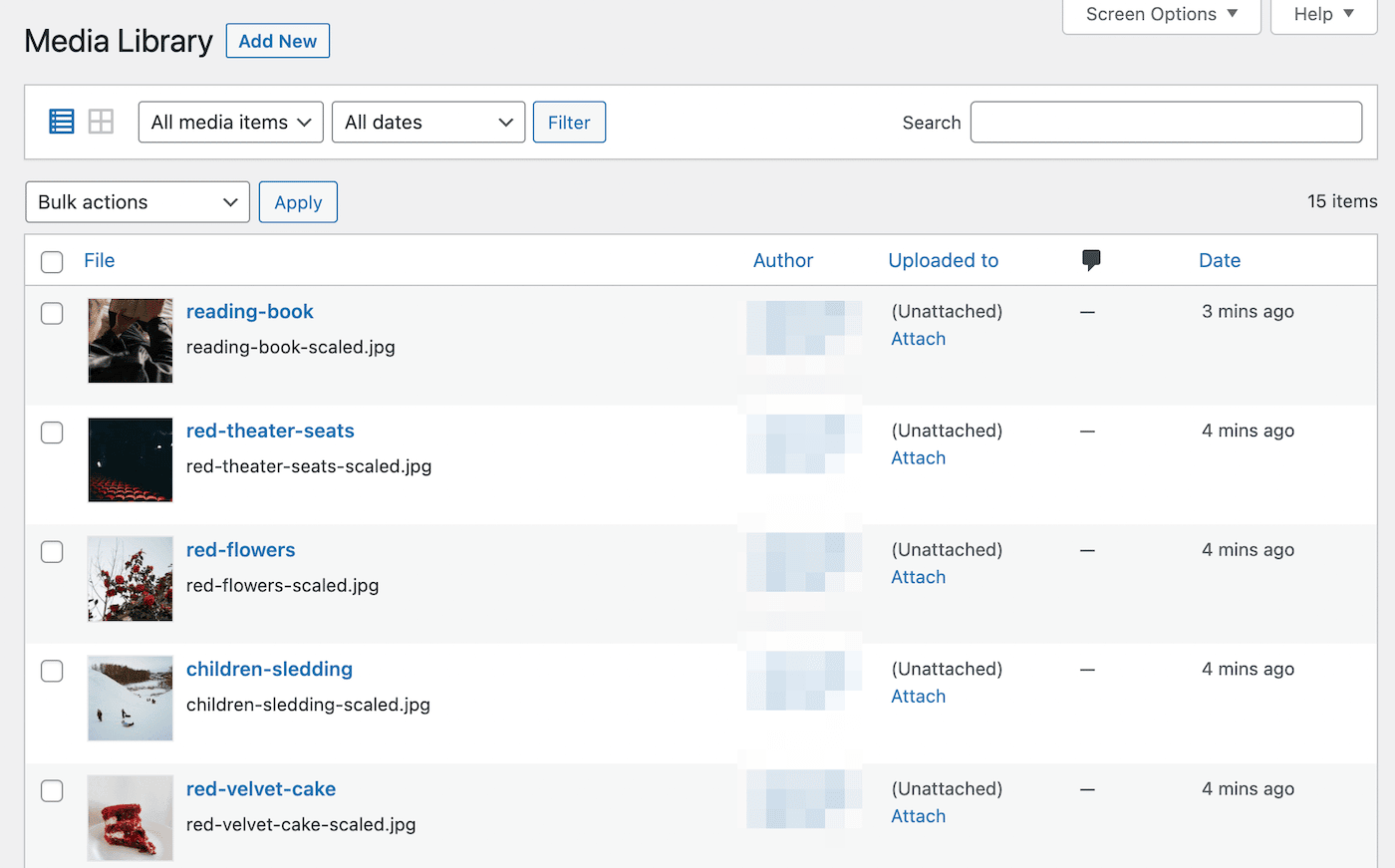Open the red-flowers thumbnail image
Screen dimensions: 1395x868
[x=131, y=579]
